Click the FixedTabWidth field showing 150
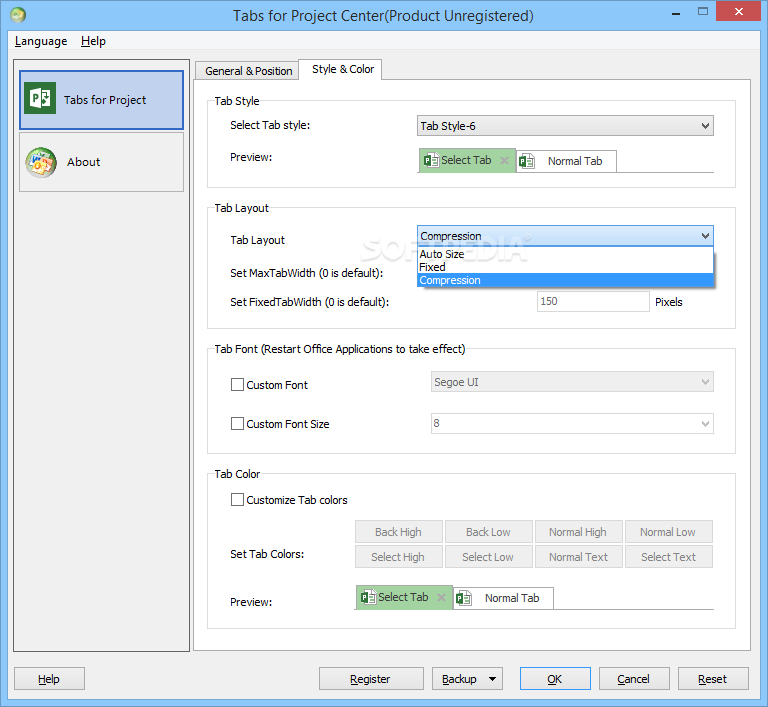The width and height of the screenshot is (768, 707). [593, 301]
